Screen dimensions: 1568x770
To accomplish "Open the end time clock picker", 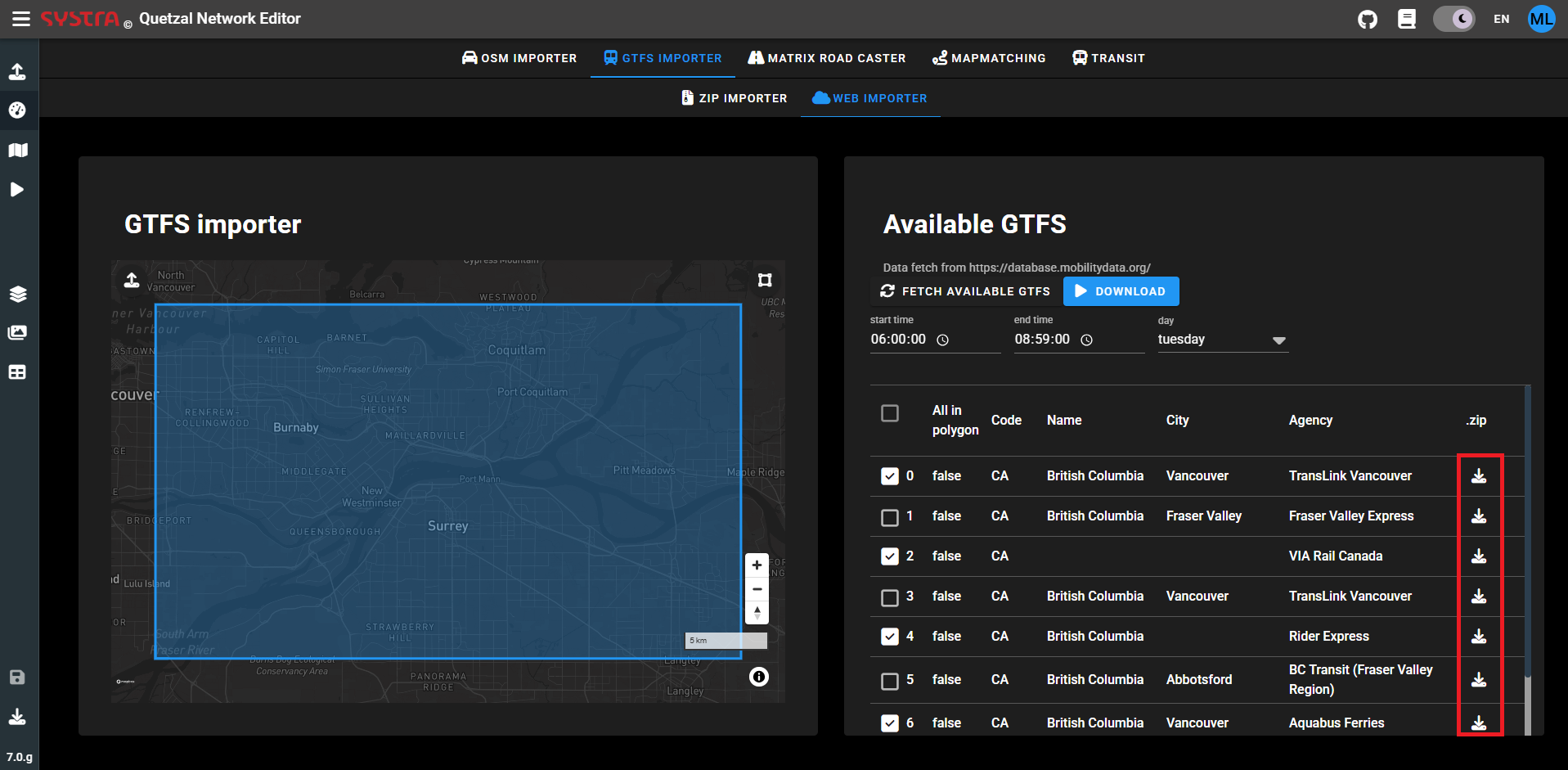I will 1086,340.
